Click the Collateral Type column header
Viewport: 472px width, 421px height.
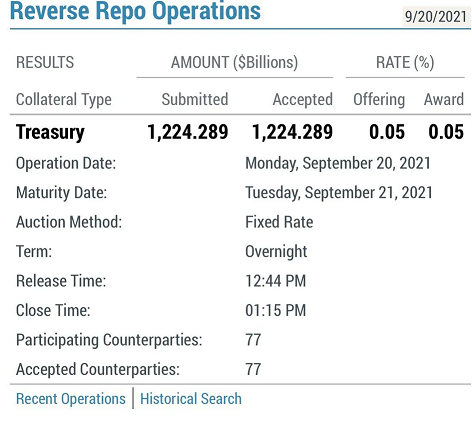click(64, 99)
